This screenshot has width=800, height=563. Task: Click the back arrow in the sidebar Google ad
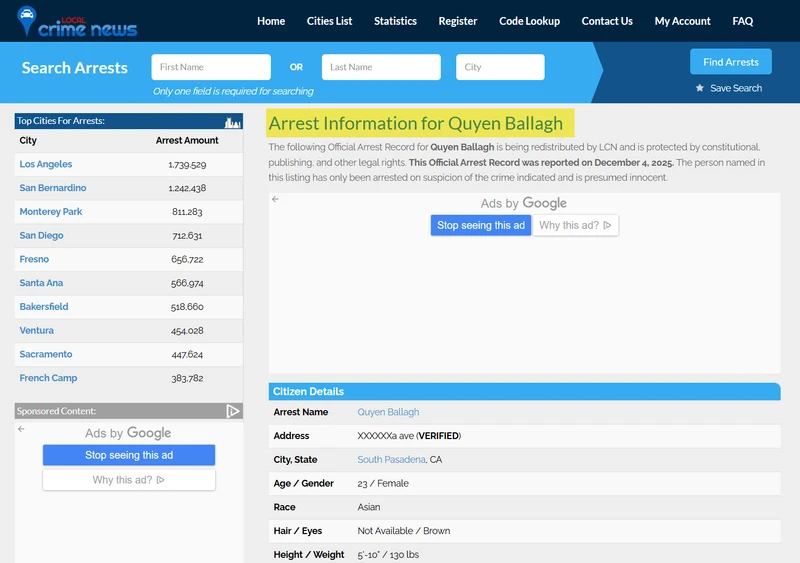(x=21, y=429)
